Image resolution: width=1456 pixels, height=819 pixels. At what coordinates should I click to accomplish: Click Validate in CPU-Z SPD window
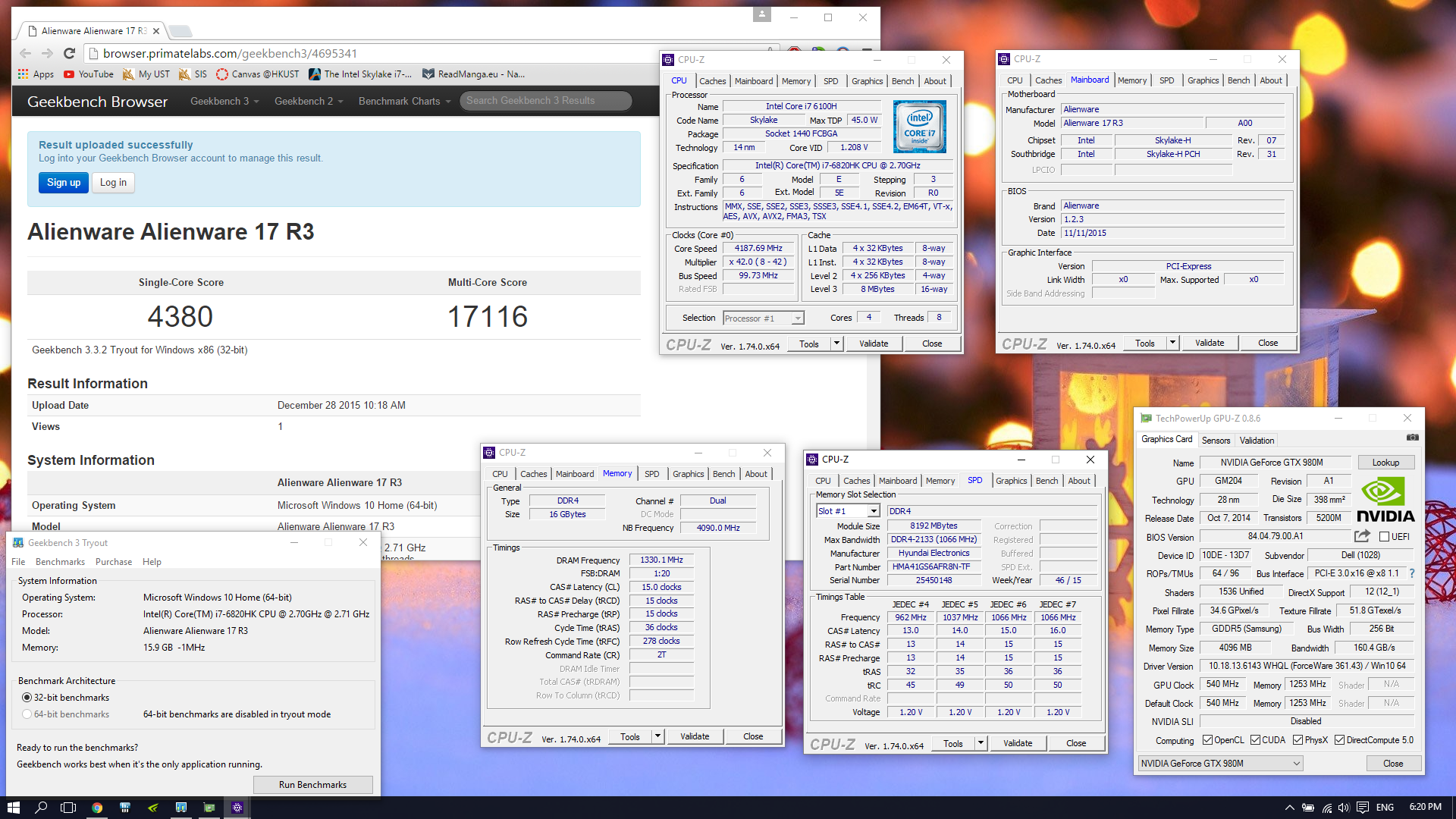pyautogui.click(x=1018, y=743)
